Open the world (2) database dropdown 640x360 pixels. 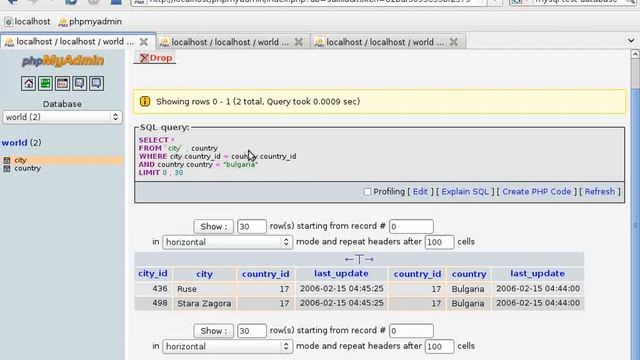[62, 117]
